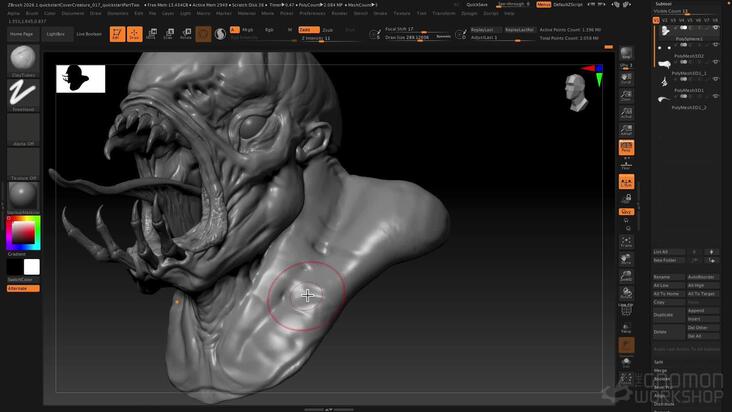The height and width of the screenshot is (412, 732).
Task: Click the Rename button
Action: pyautogui.click(x=669, y=277)
